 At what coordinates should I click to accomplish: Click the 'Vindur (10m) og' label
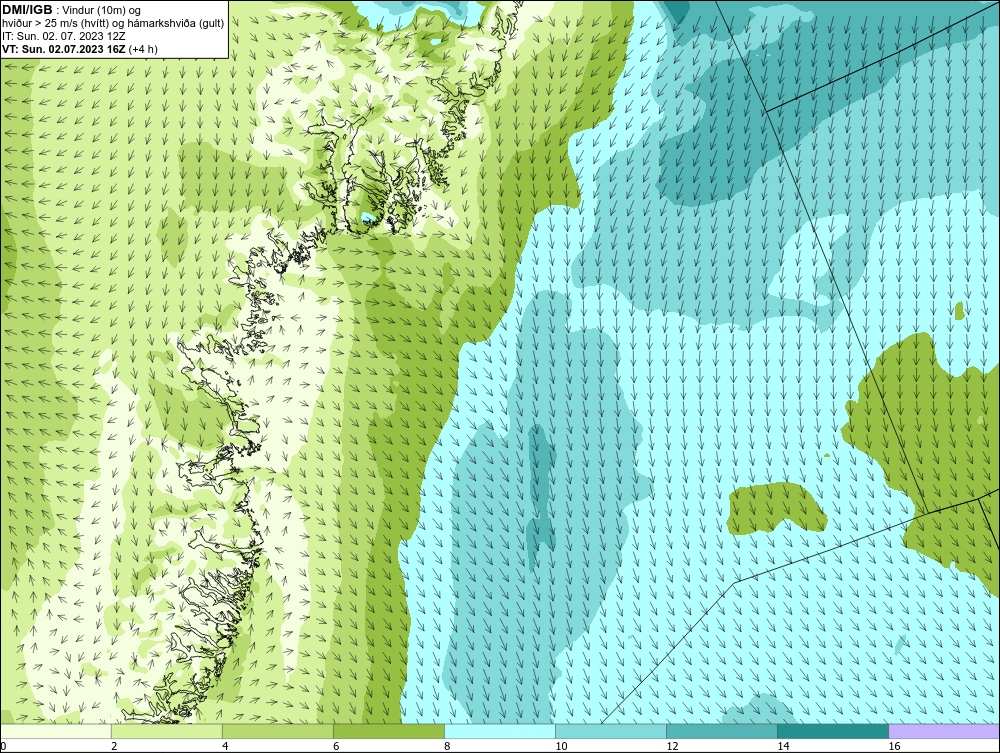click(x=103, y=11)
